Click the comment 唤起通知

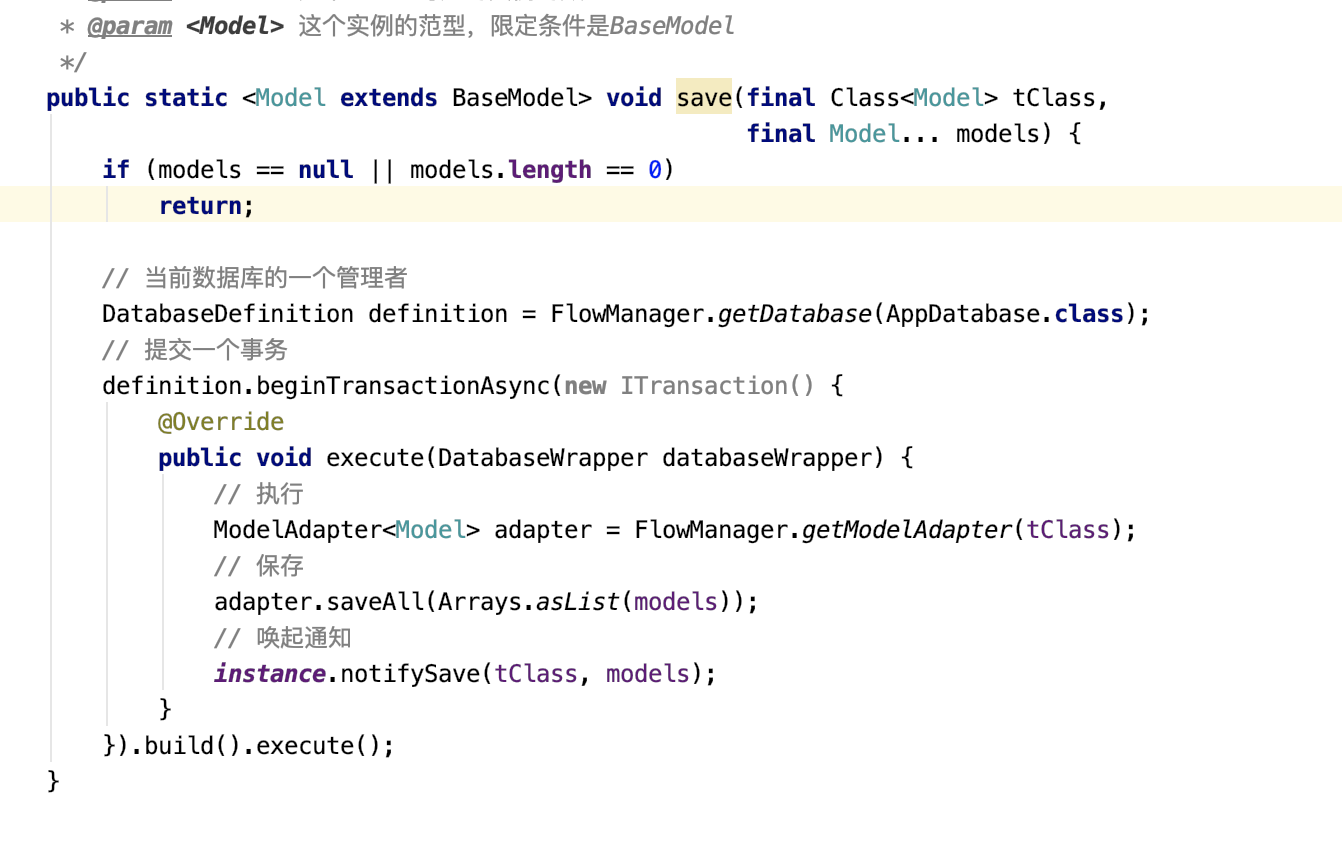tap(283, 638)
